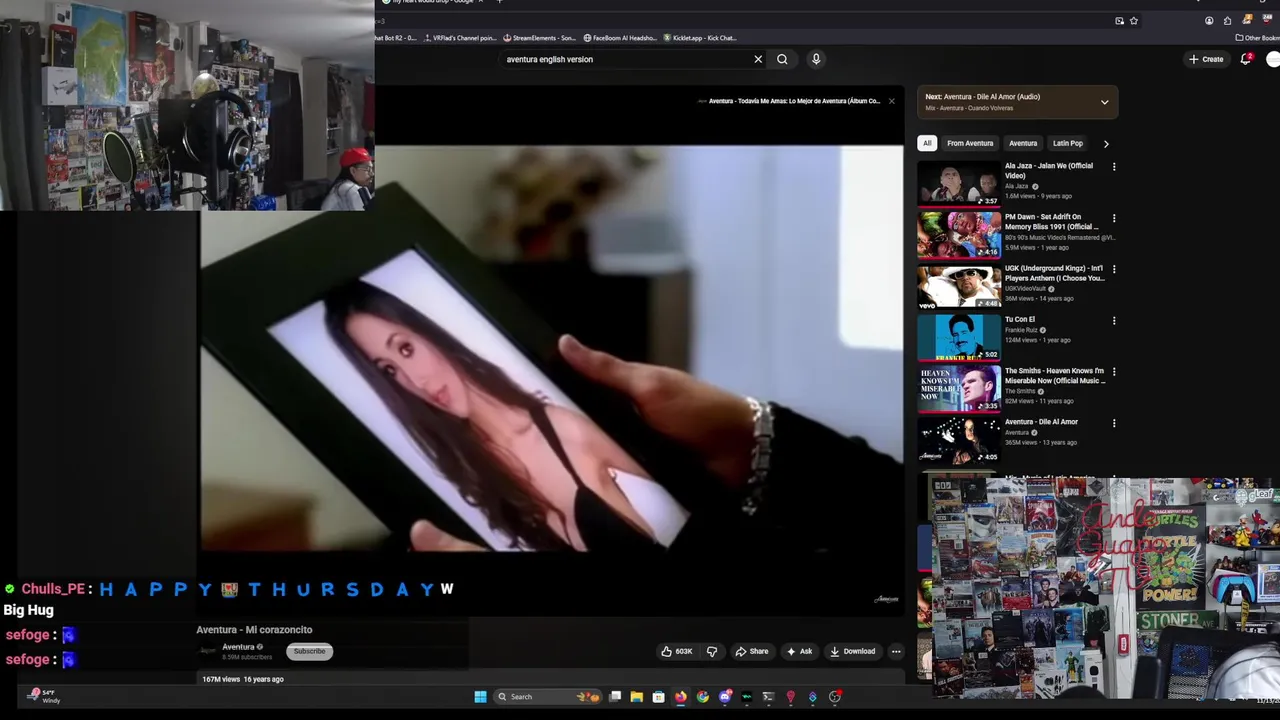Image resolution: width=1280 pixels, height=720 pixels.
Task: Open Firefox from the taskbar
Action: 681,697
